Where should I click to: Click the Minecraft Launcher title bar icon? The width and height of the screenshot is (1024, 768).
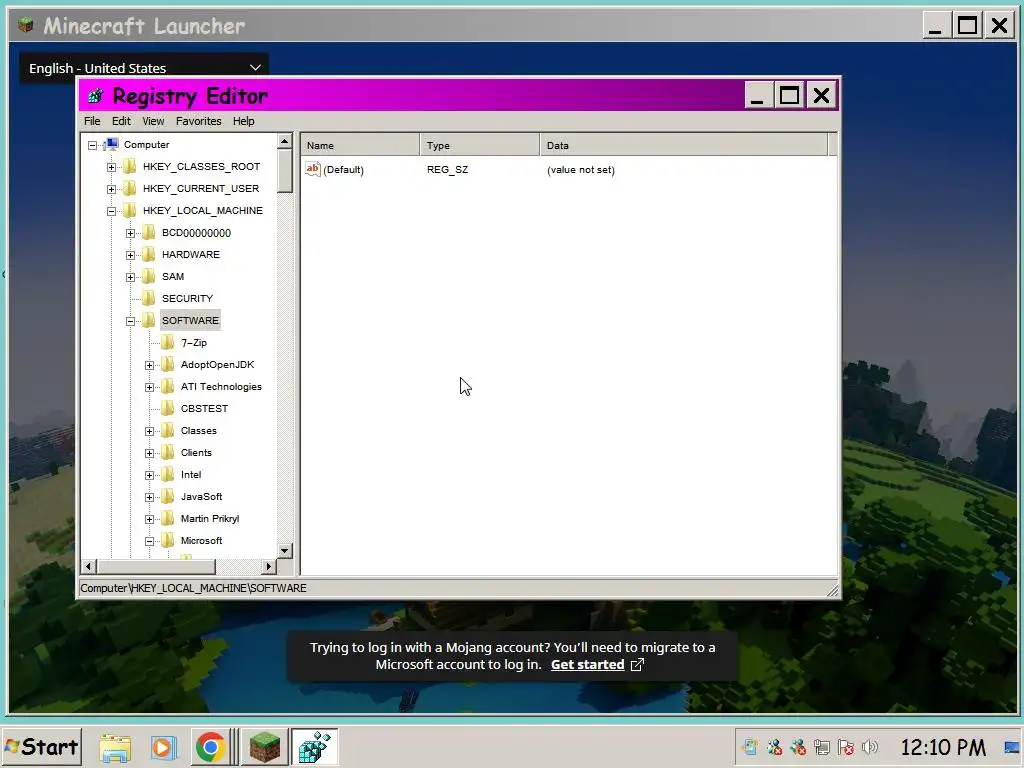pos(25,25)
